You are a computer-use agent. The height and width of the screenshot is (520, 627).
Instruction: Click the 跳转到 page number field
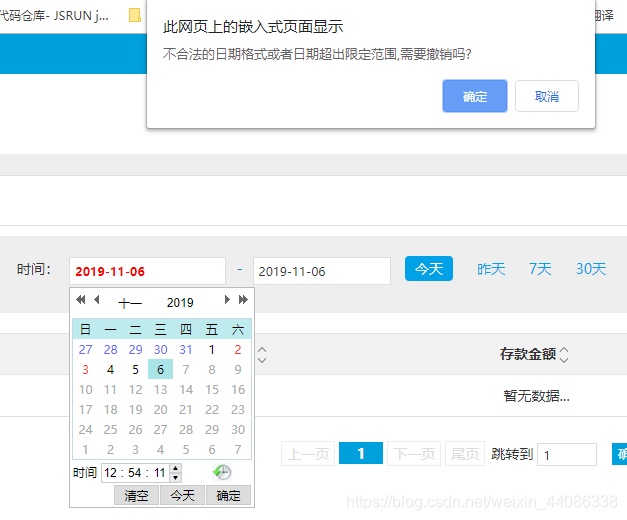click(x=567, y=454)
